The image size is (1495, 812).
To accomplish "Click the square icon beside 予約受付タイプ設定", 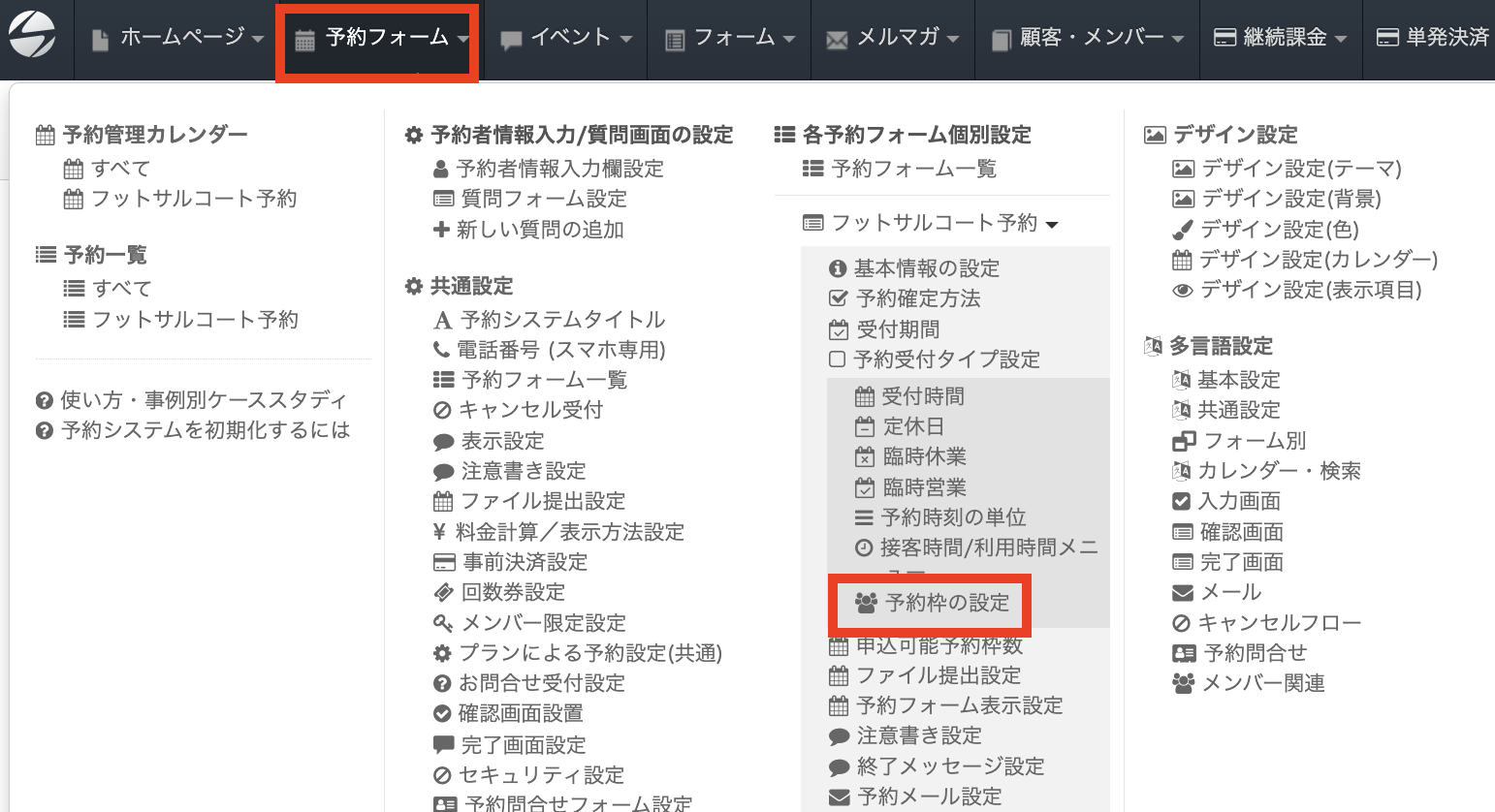I will 838,359.
